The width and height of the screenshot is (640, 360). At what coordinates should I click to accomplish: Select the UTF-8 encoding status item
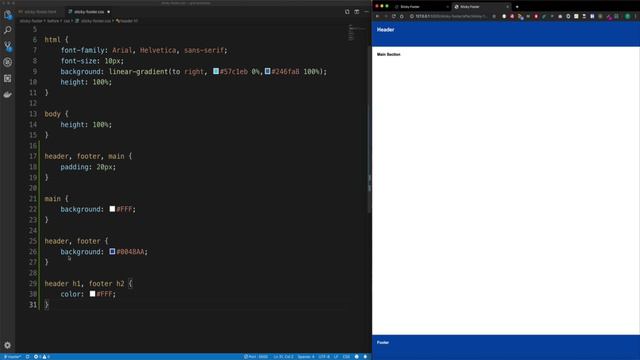pyautogui.click(x=324, y=357)
